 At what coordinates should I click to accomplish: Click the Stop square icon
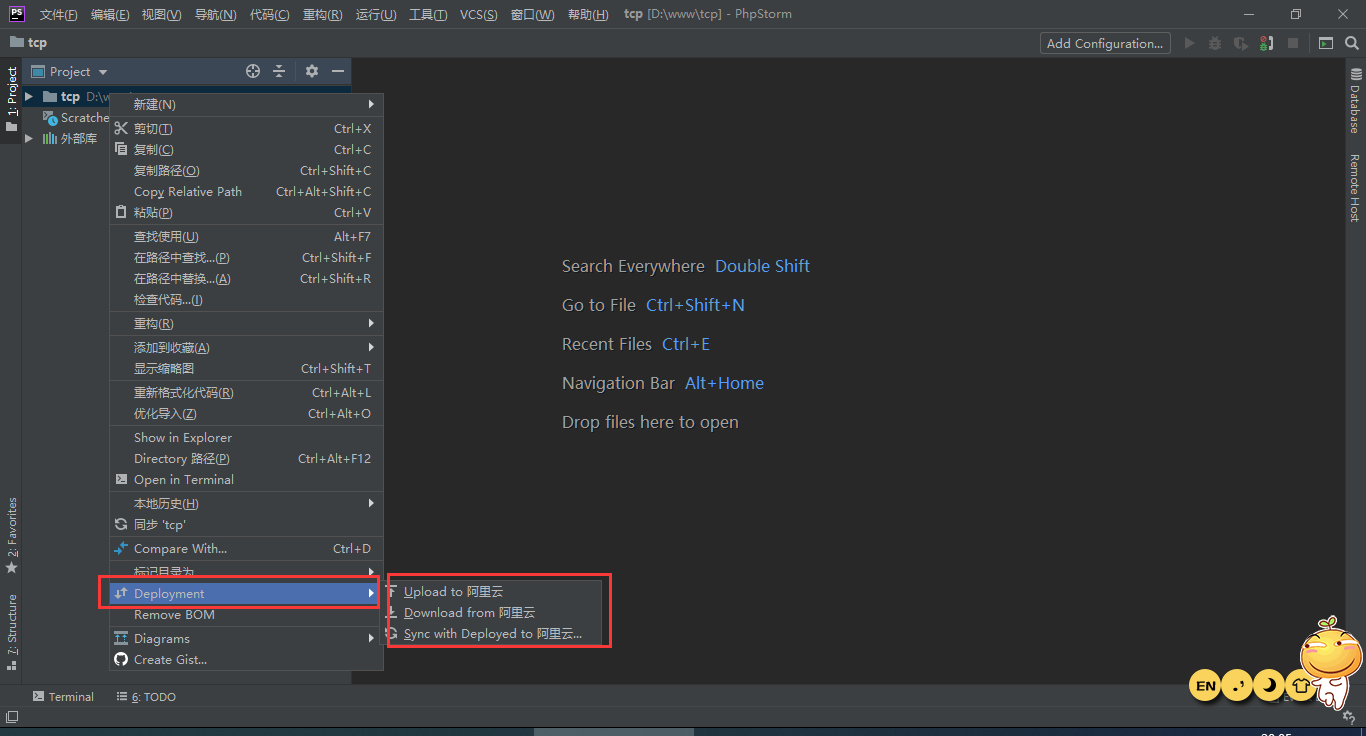(1293, 43)
